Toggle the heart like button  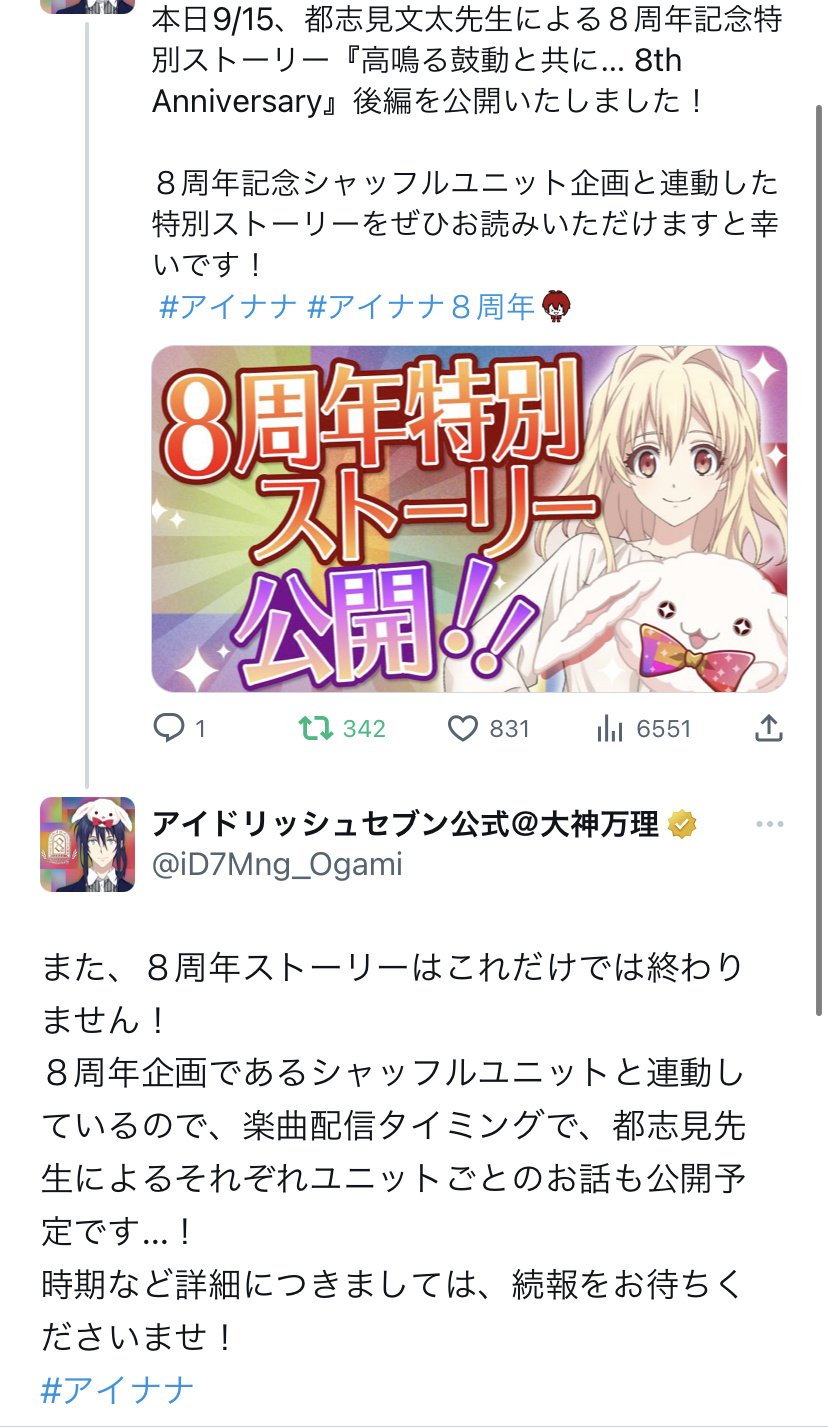(x=462, y=729)
